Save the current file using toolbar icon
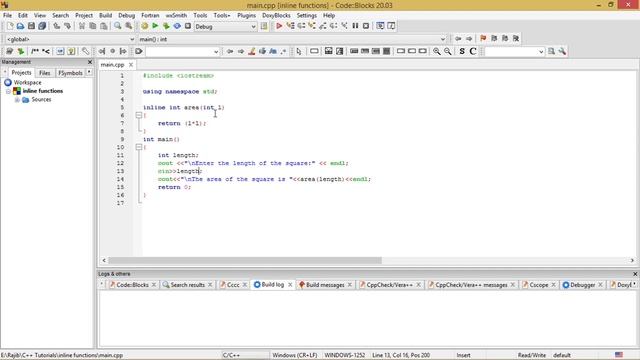 31,26
